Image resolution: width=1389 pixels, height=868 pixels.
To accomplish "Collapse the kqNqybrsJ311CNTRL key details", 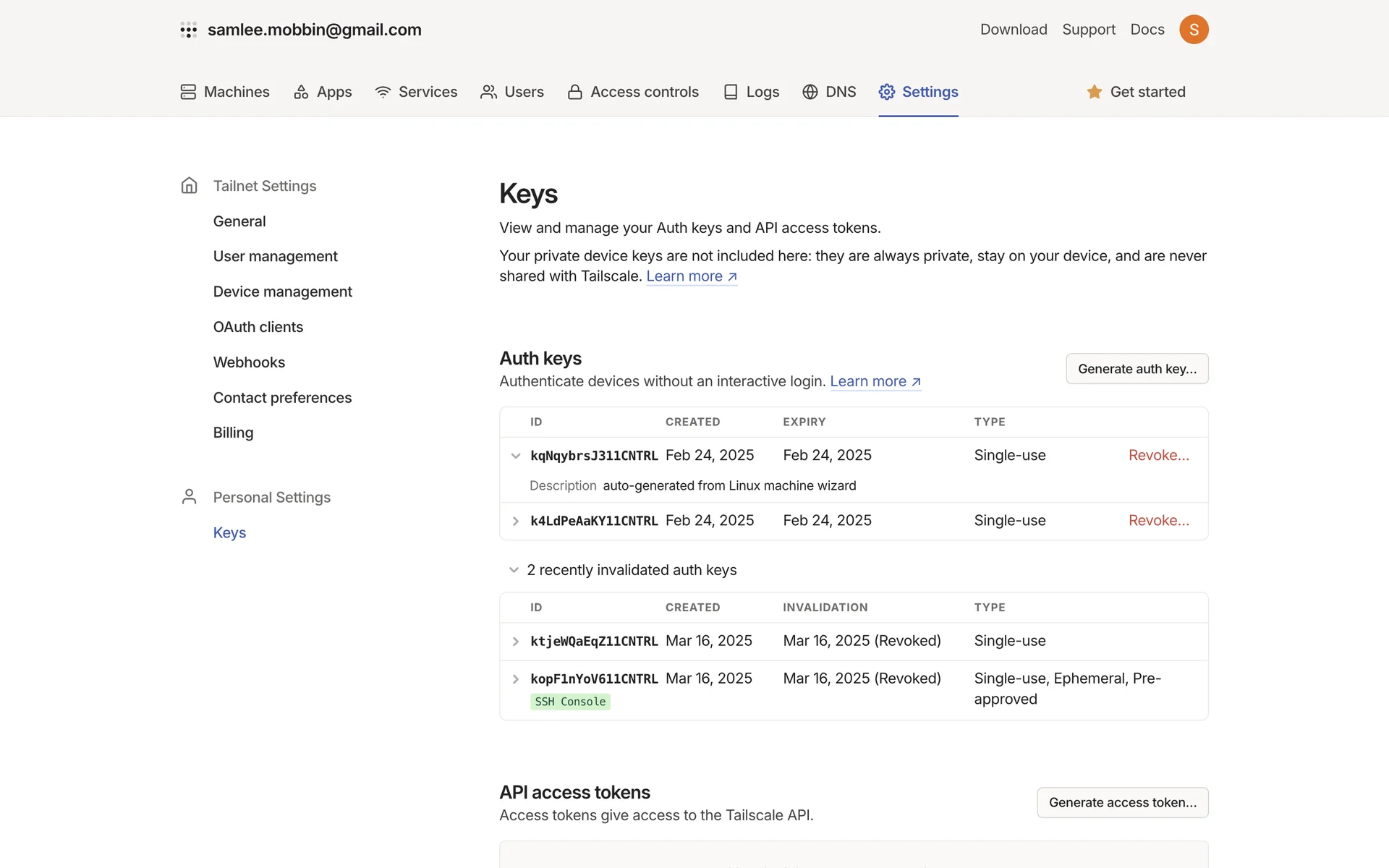I will click(516, 456).
